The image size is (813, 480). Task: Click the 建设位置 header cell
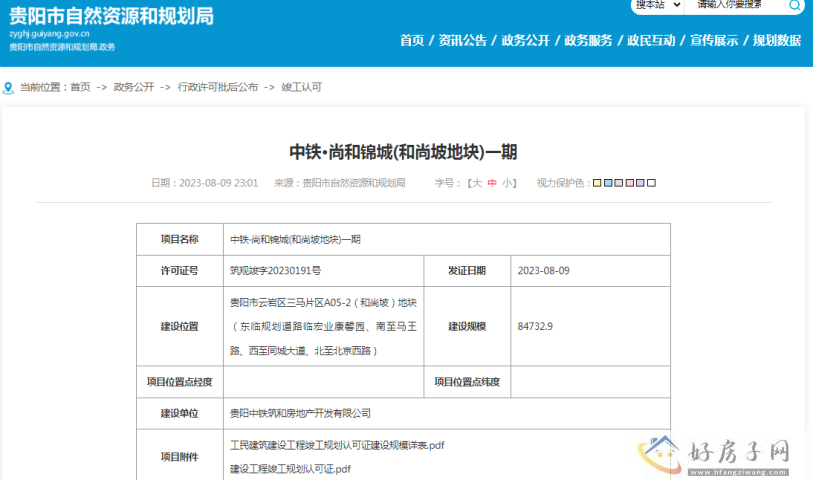[179, 327]
